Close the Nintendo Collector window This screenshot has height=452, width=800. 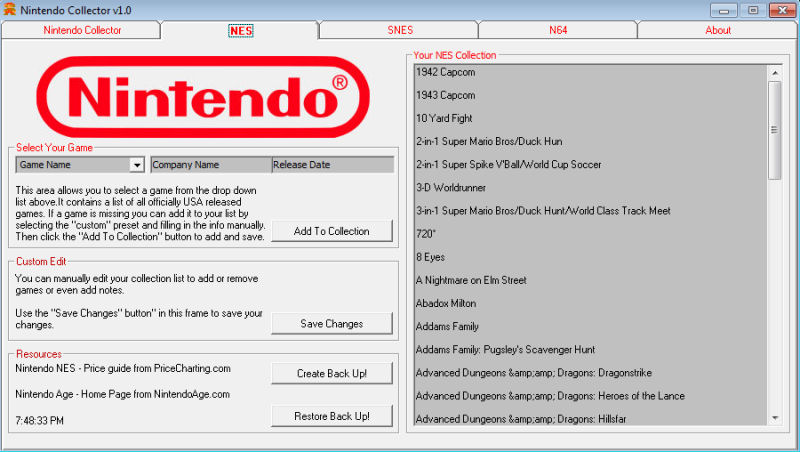tap(782, 10)
